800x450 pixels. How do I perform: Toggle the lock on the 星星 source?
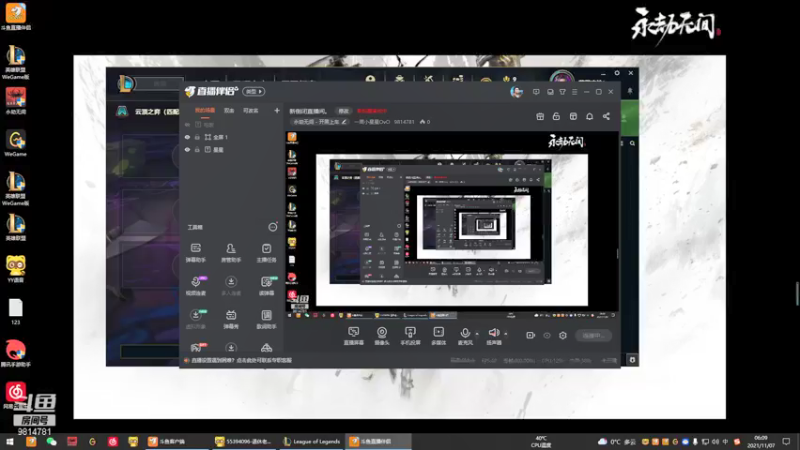point(197,149)
